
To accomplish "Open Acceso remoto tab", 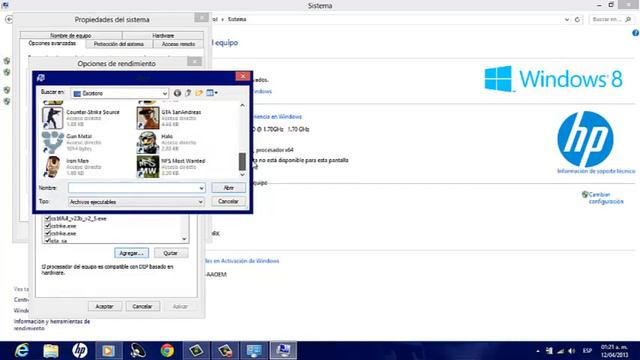I will click(x=178, y=44).
